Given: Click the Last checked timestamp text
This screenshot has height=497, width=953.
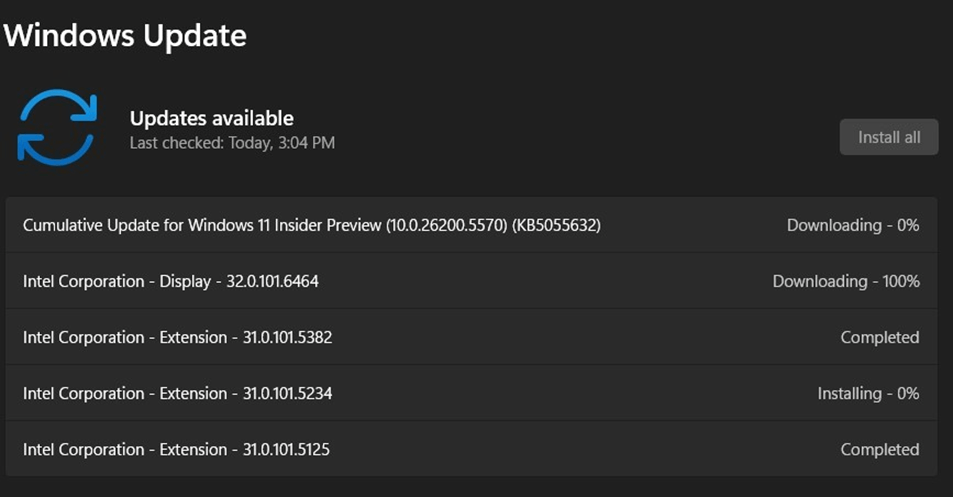Looking at the screenshot, I should (x=232, y=143).
